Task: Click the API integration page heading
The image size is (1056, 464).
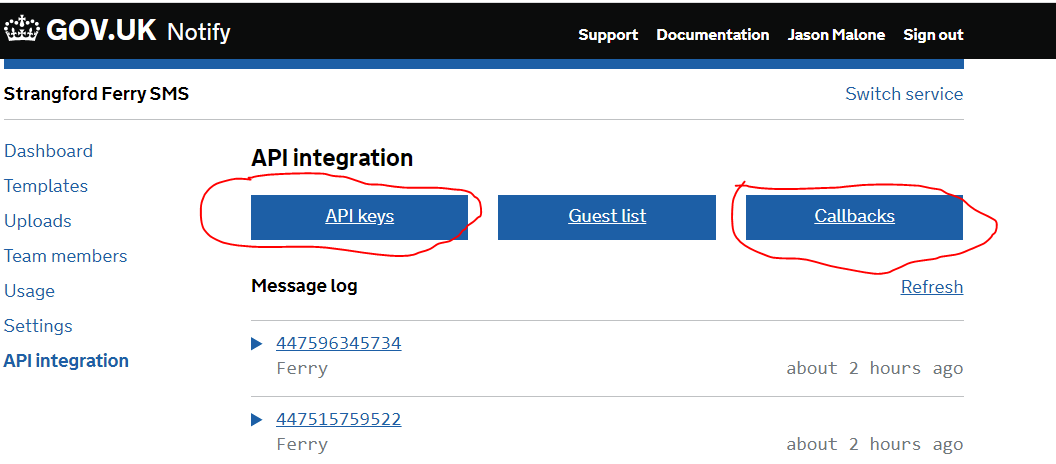Action: (x=332, y=158)
